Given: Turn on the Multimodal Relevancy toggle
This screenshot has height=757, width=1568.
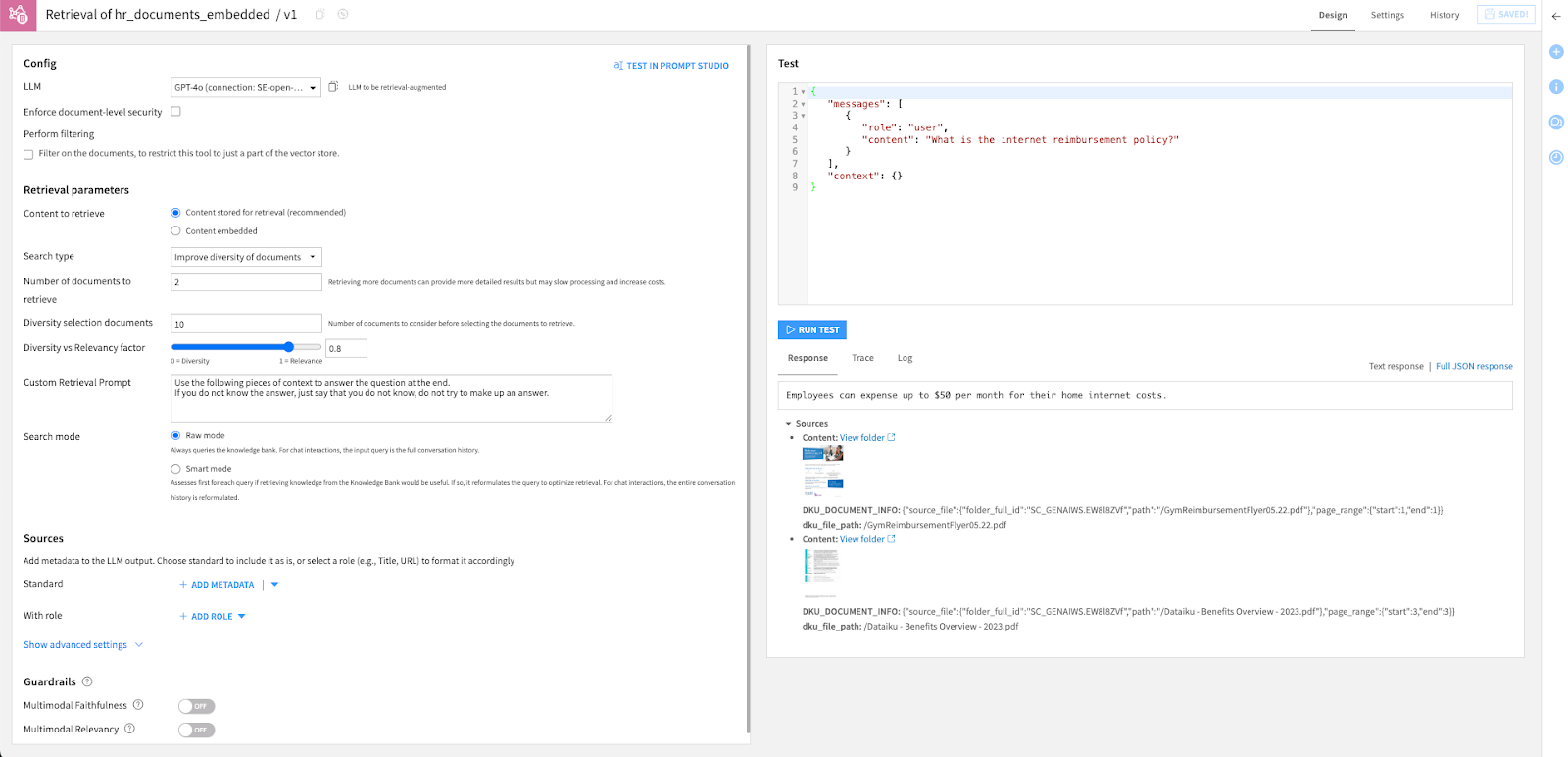Looking at the screenshot, I should pos(196,730).
